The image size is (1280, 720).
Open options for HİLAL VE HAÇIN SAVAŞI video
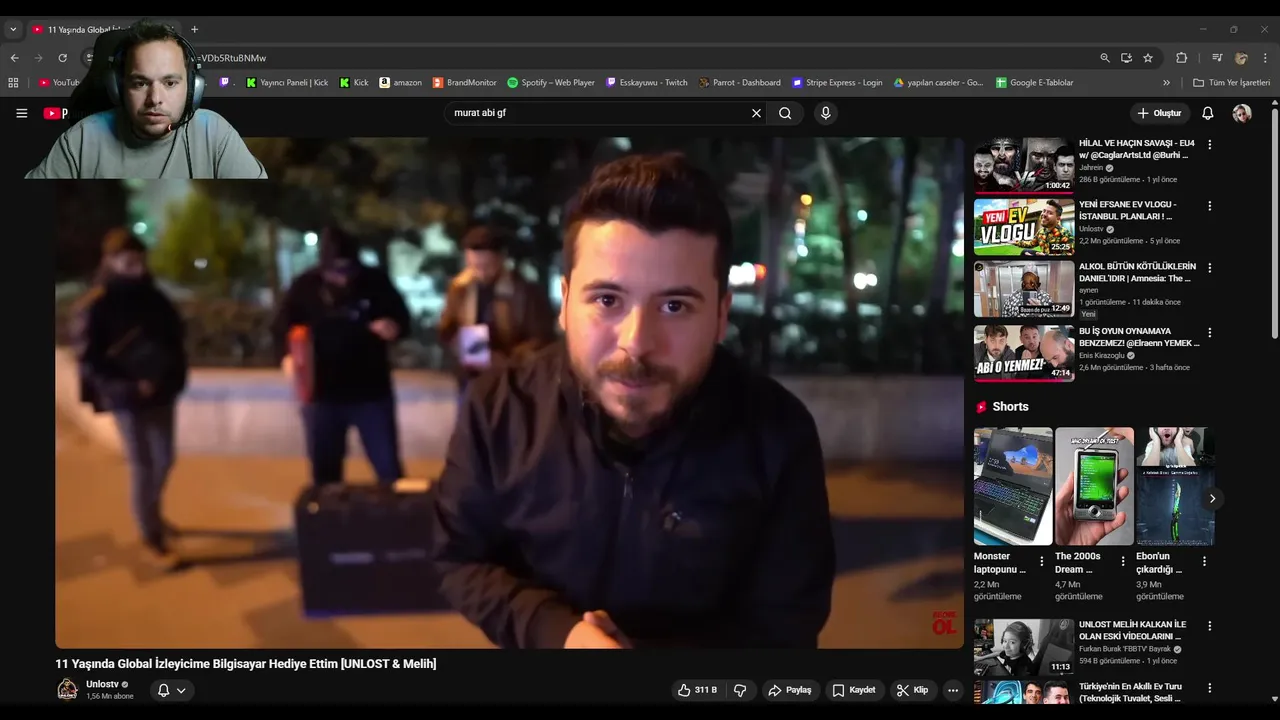1209,145
